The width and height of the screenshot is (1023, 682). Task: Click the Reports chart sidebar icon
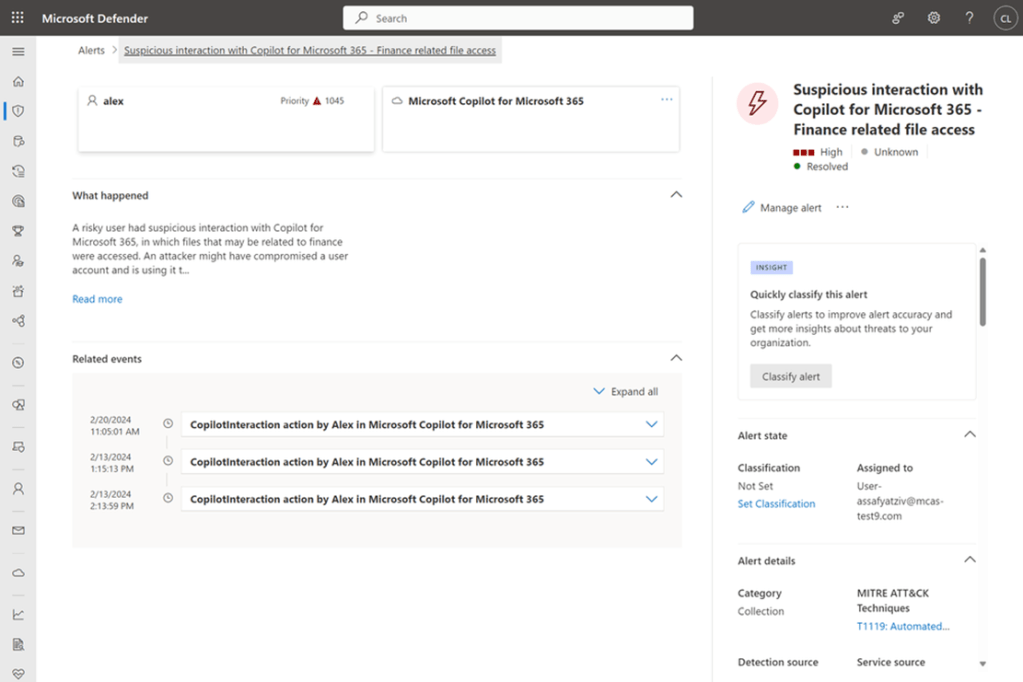click(x=18, y=615)
